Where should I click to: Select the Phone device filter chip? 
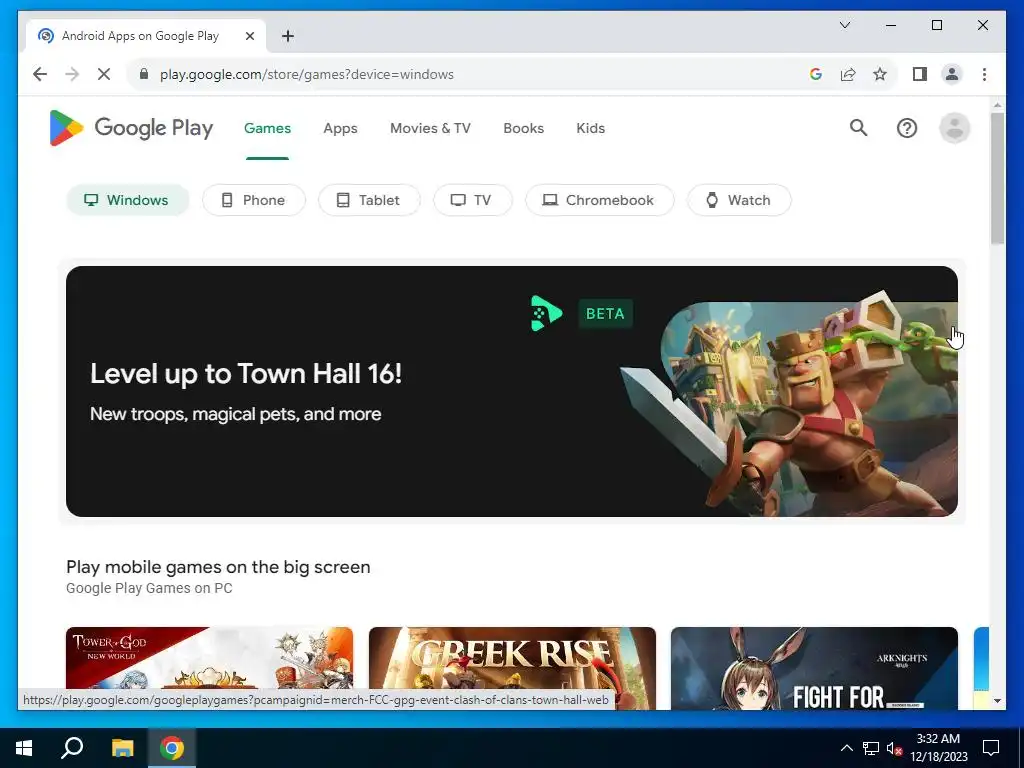(x=253, y=200)
